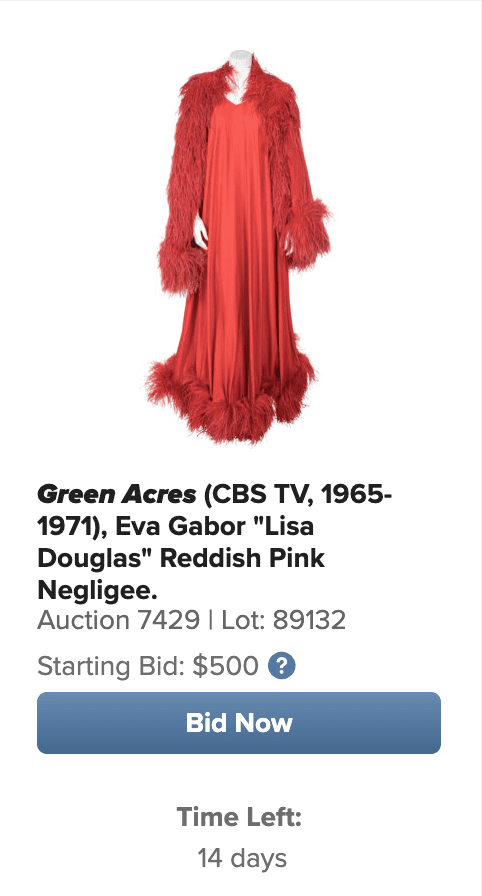Select the Auction 7429 text
The image size is (482, 896).
click(x=118, y=620)
